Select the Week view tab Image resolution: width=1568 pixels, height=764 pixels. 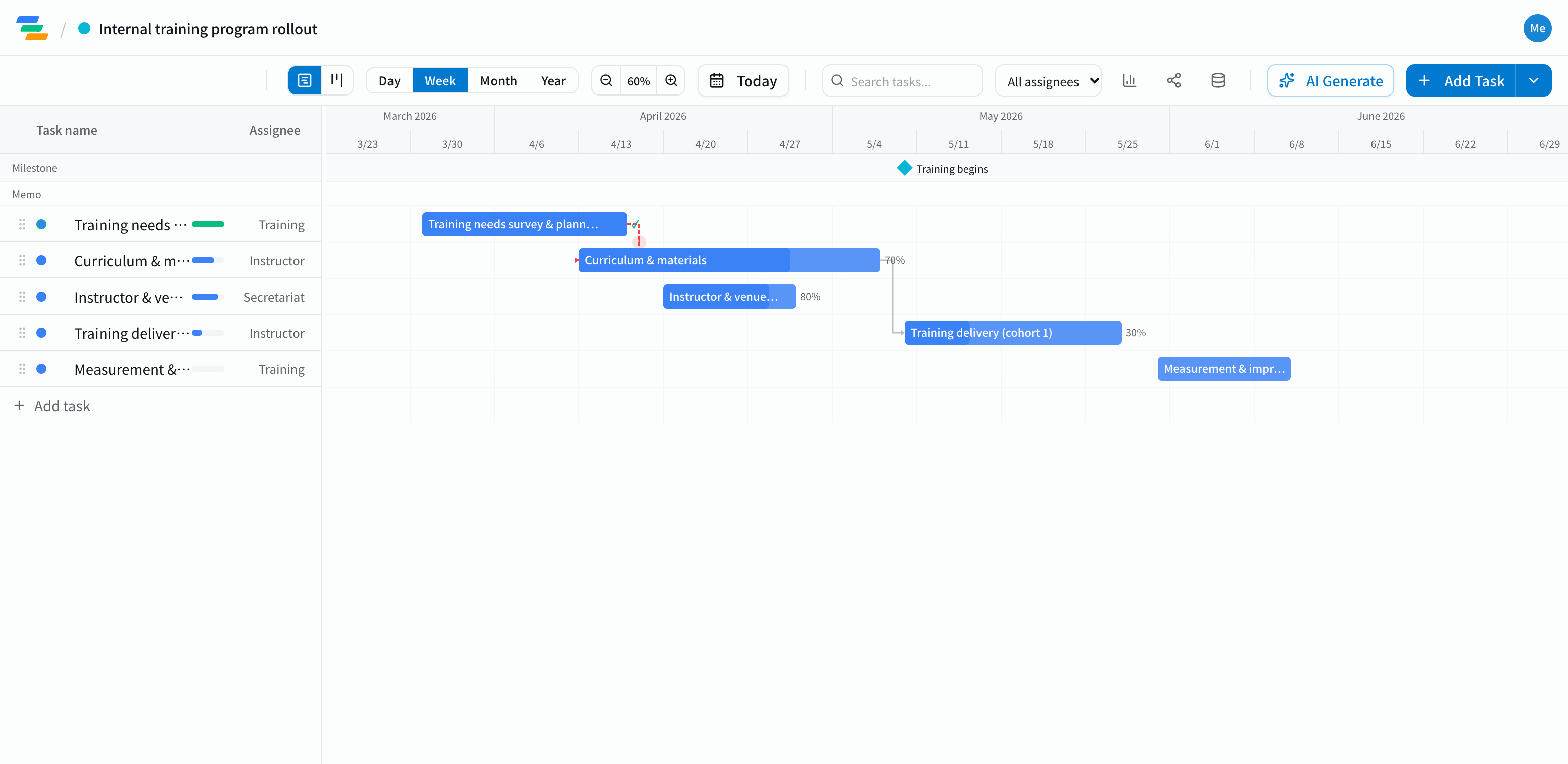(440, 80)
